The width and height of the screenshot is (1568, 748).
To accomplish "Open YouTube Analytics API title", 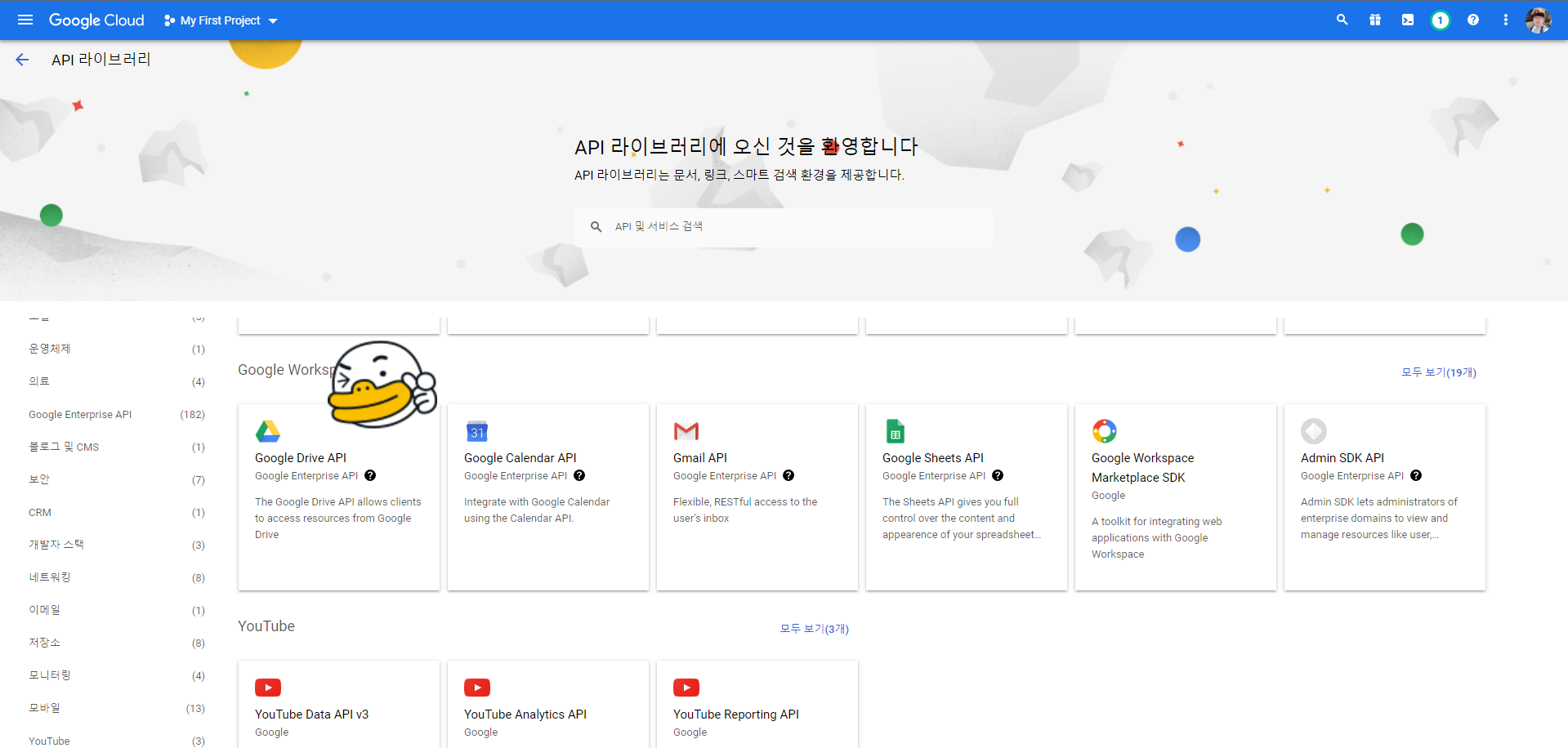I will 525,715.
